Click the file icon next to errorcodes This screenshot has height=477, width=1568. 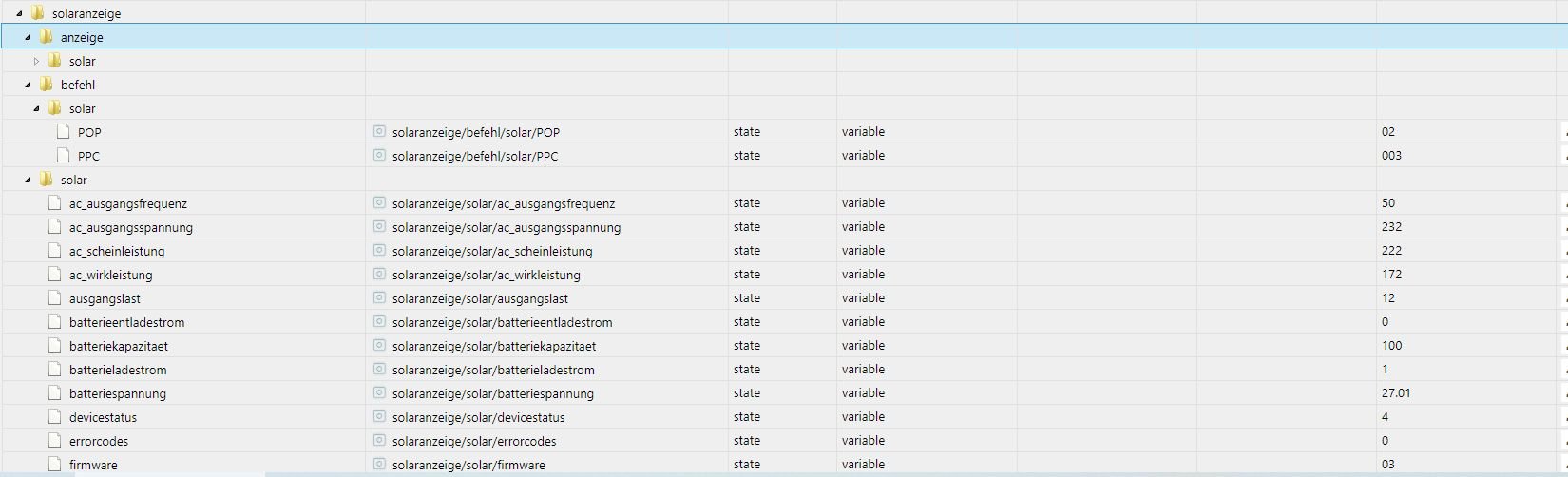pos(56,441)
